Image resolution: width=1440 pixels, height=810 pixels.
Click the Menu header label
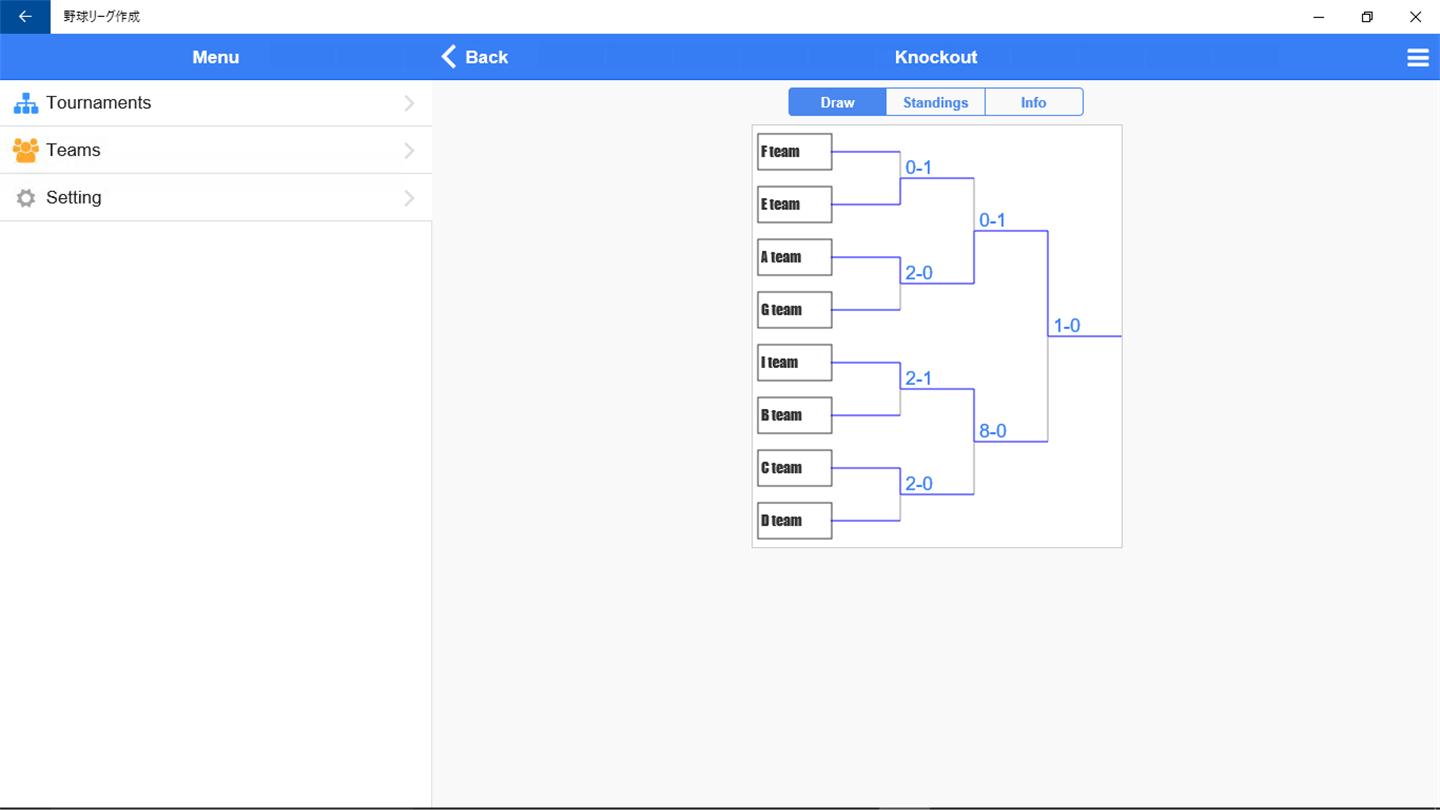click(215, 57)
